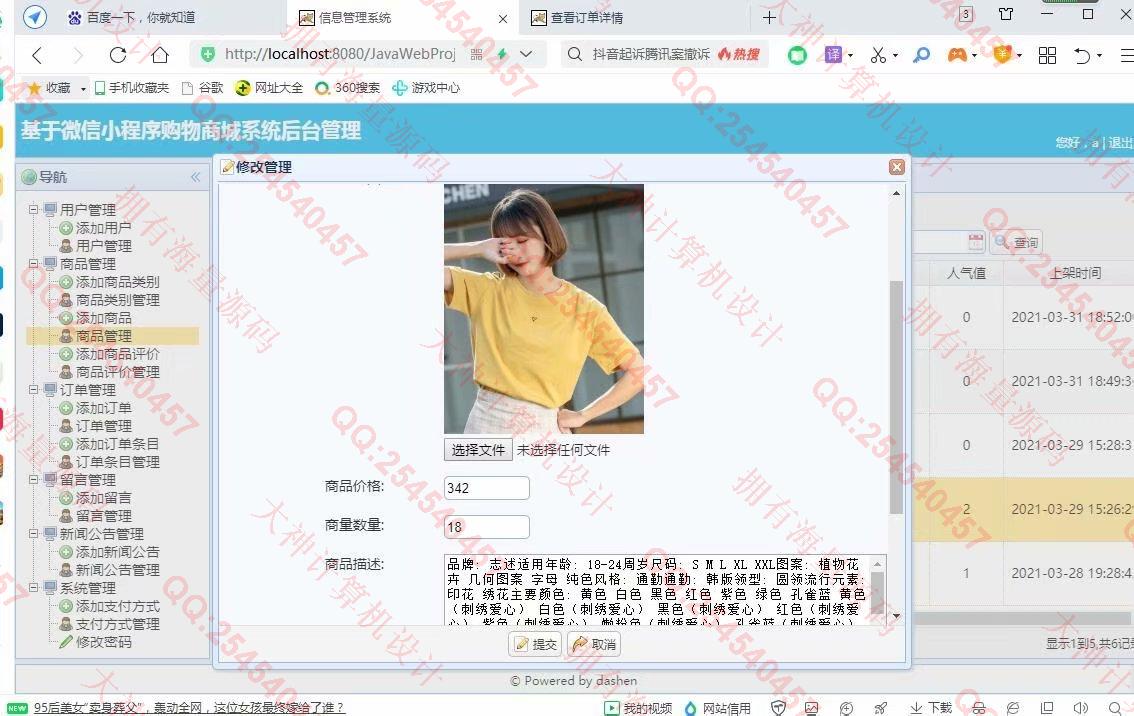Click 提交 submit button
1134x716 pixels.
coord(535,644)
